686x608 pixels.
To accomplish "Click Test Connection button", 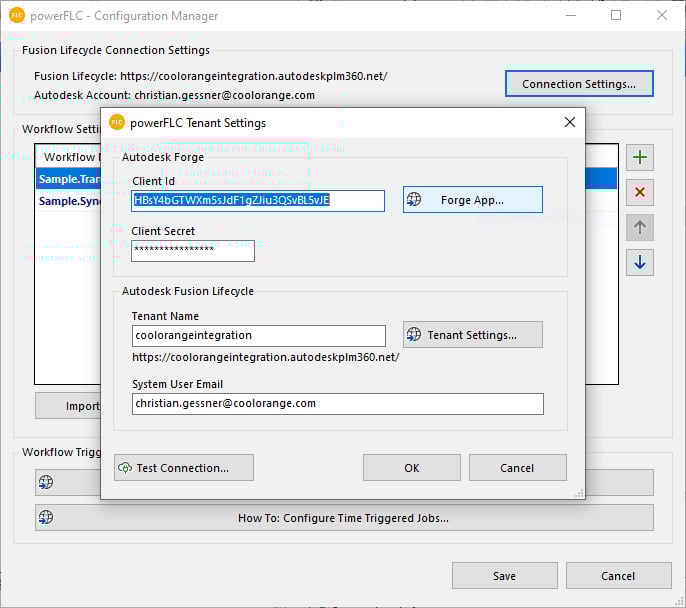I will click(x=184, y=467).
